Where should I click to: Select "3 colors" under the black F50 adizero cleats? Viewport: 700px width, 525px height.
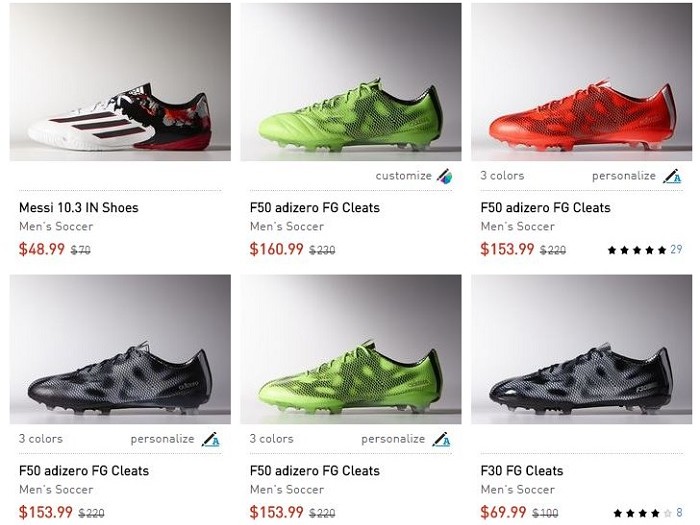[41, 439]
